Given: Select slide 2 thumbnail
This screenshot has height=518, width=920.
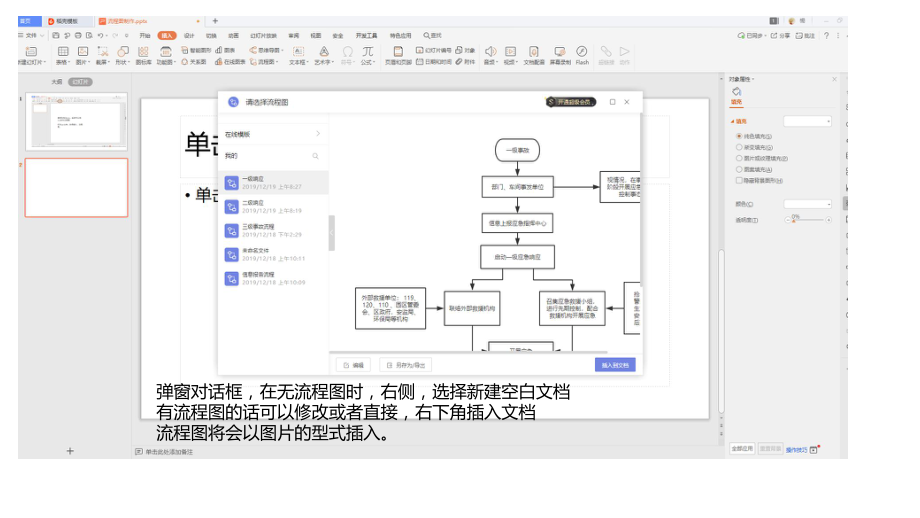Looking at the screenshot, I should click(x=76, y=188).
